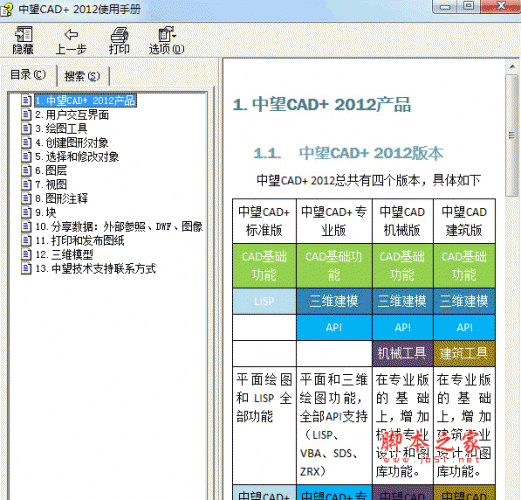This screenshot has width=521, height=500.
Task: Open topic 7. 视图
Action: click(51, 184)
